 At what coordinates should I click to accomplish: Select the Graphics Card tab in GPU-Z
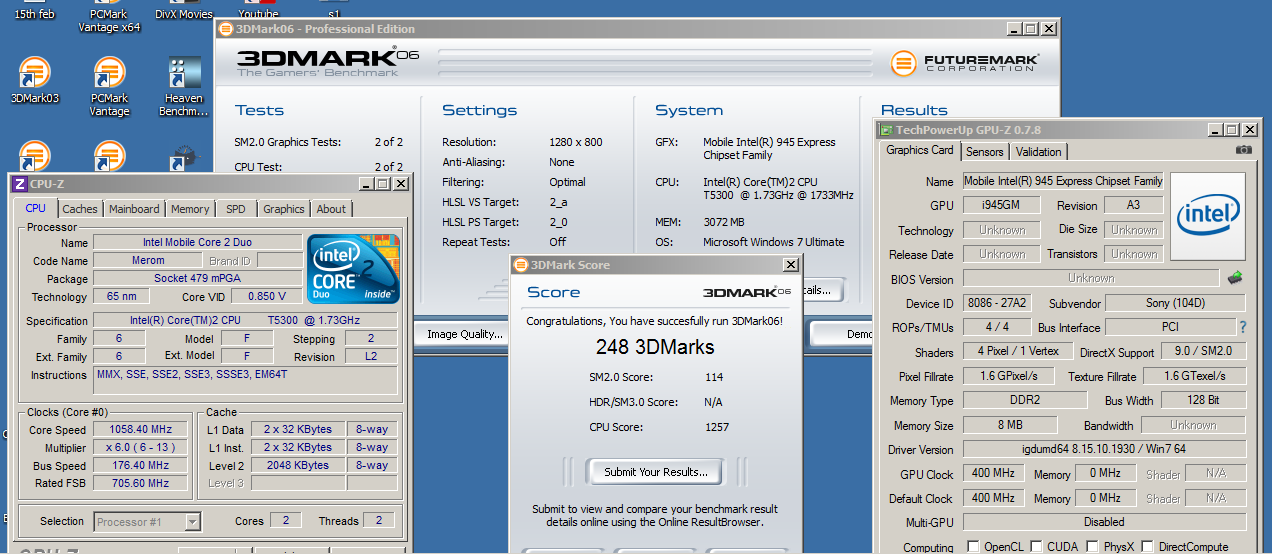point(920,150)
